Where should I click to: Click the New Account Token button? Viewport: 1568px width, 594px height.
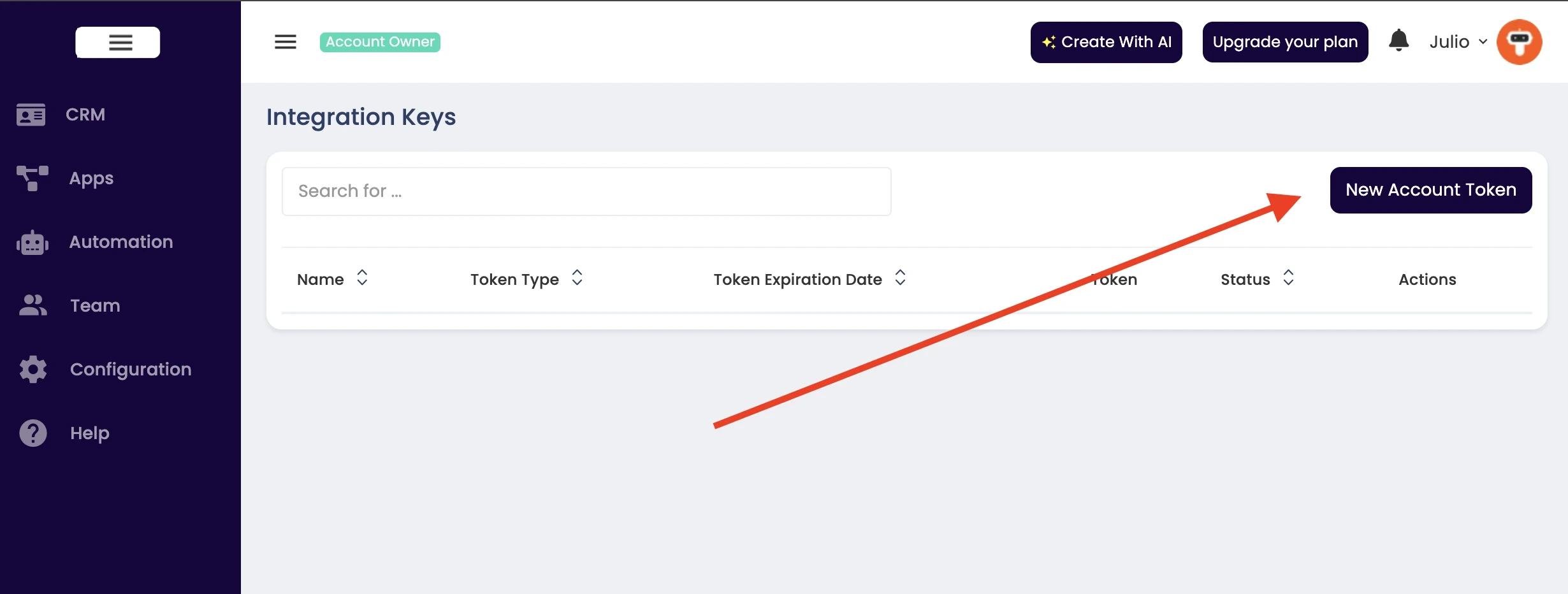click(1431, 190)
